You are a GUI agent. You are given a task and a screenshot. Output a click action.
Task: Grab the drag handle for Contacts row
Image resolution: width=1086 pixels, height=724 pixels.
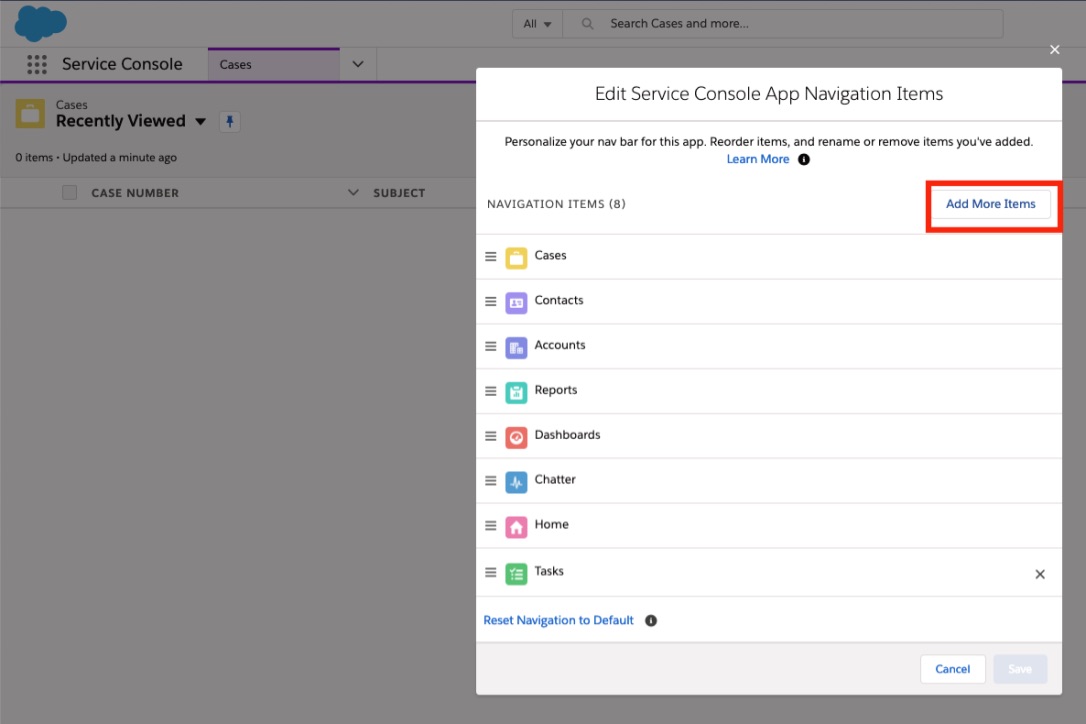pyautogui.click(x=490, y=301)
